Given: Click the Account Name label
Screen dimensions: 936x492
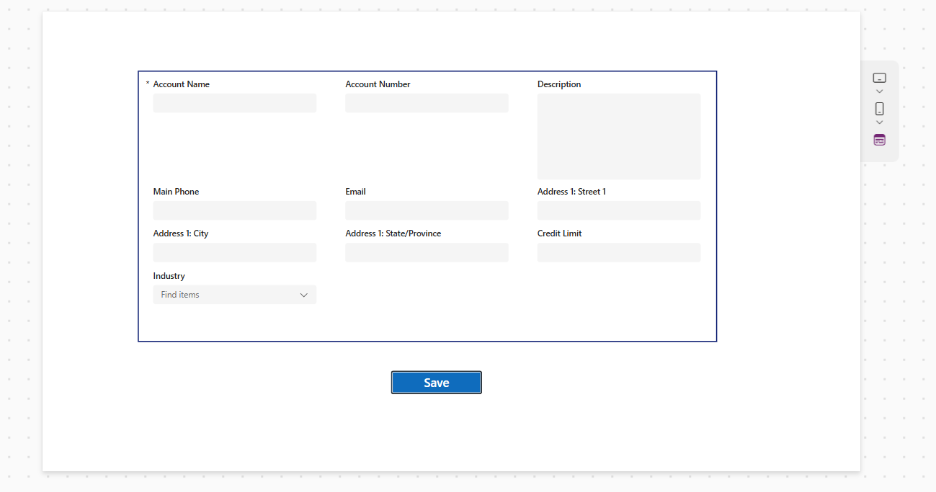Looking at the screenshot, I should coord(181,84).
